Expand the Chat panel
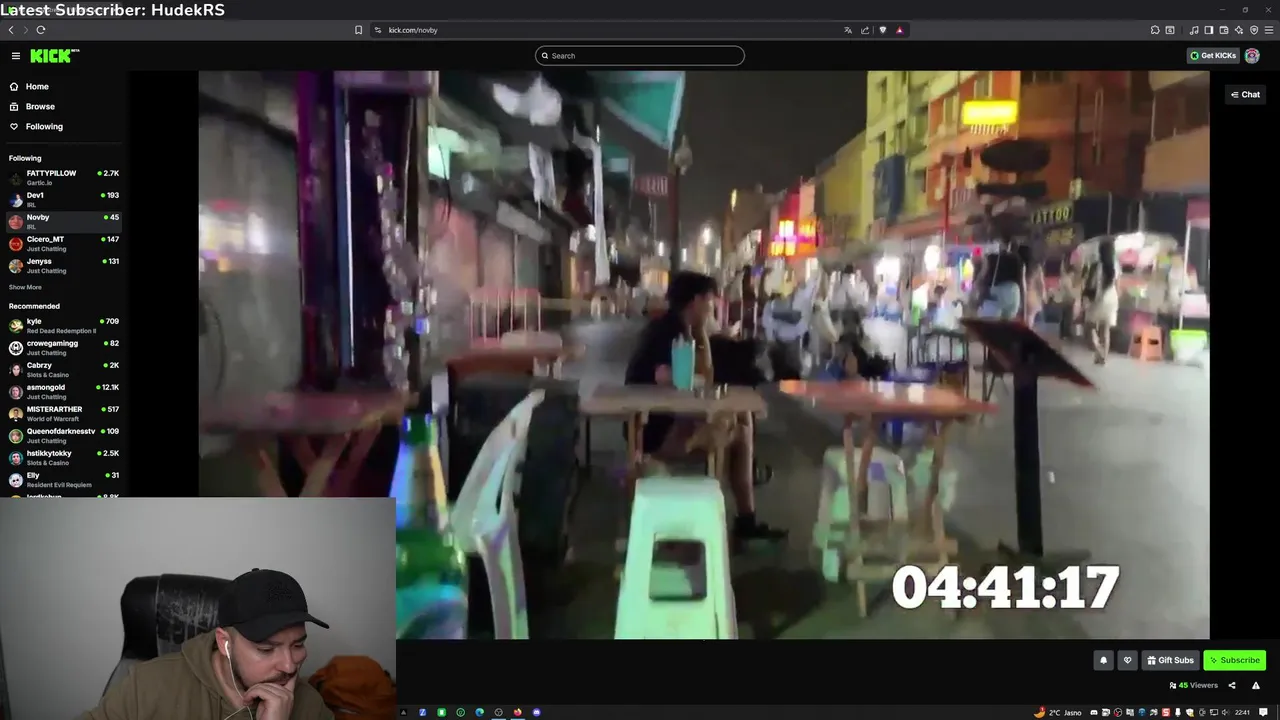 tap(1245, 94)
